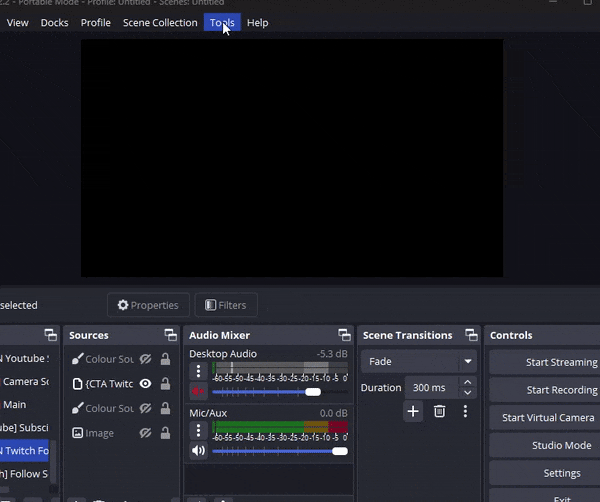This screenshot has width=600, height=502.
Task: Pop out the Audio Mixer dock
Action: click(x=344, y=335)
